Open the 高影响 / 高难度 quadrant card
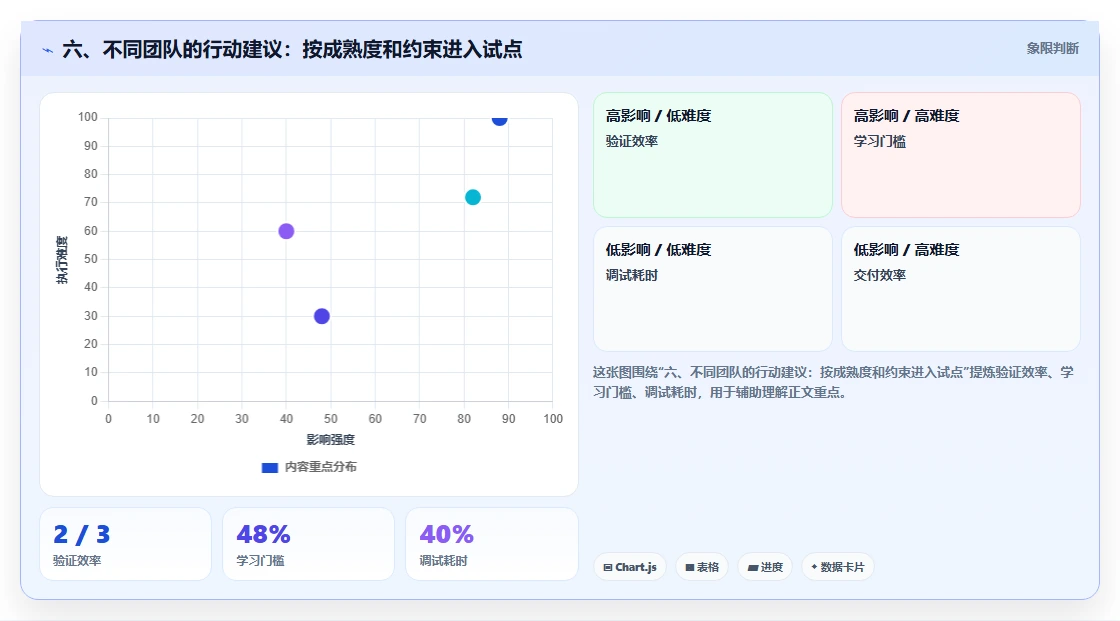 [961, 155]
